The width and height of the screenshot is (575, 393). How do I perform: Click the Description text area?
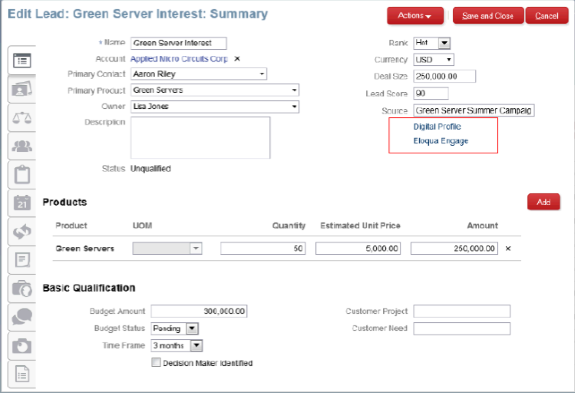201,137
